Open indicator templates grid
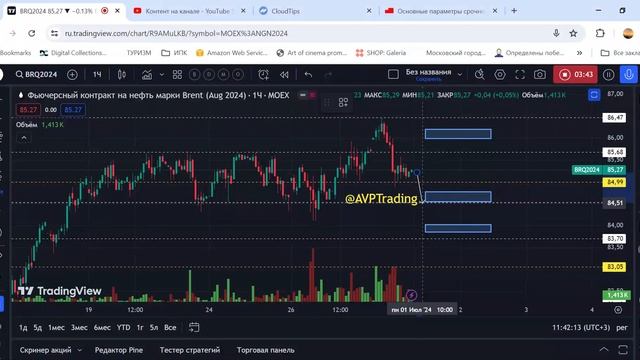Image resolution: width=640 pixels, height=360 pixels. coord(177,74)
